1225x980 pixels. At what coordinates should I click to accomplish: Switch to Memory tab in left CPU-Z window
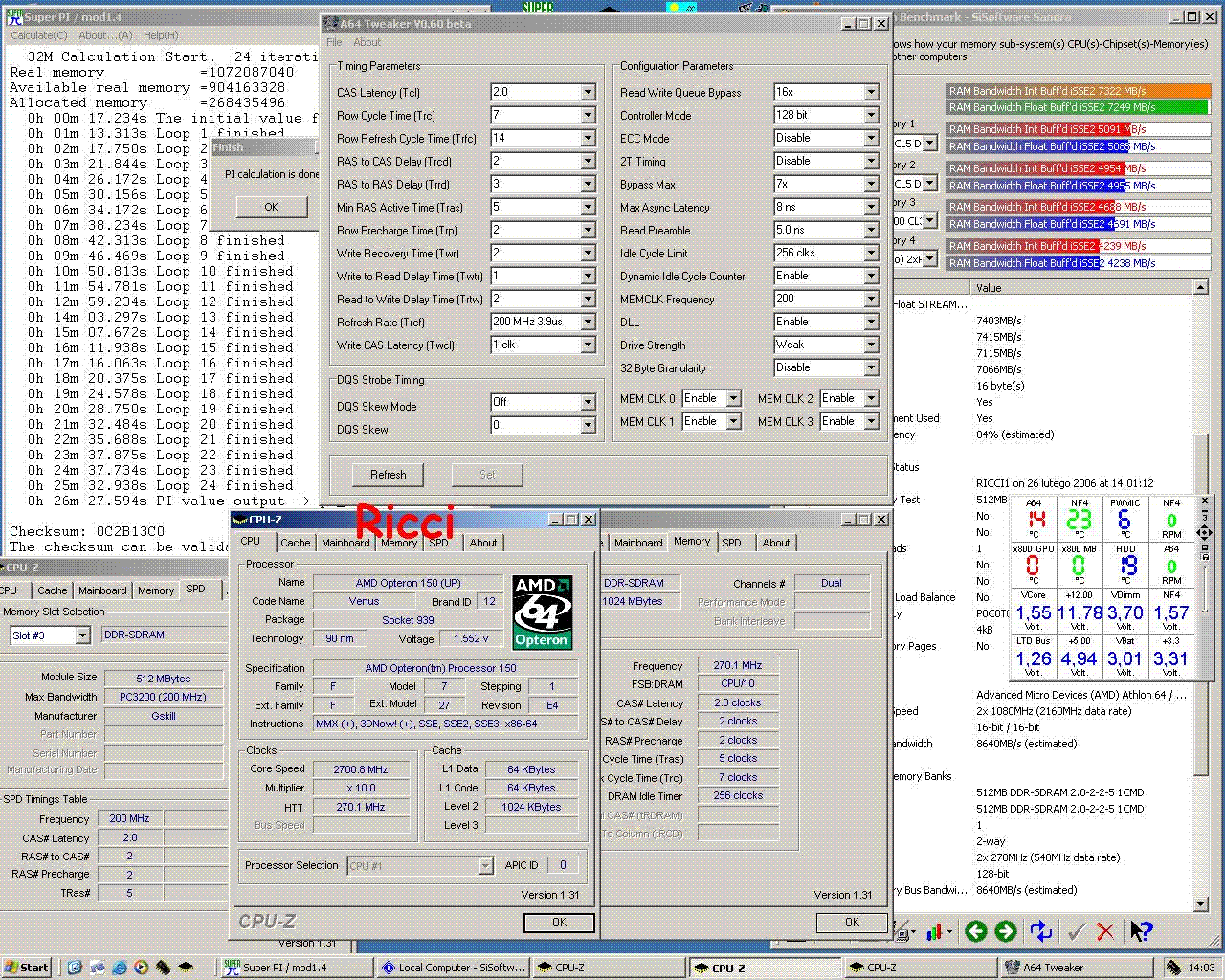155,590
